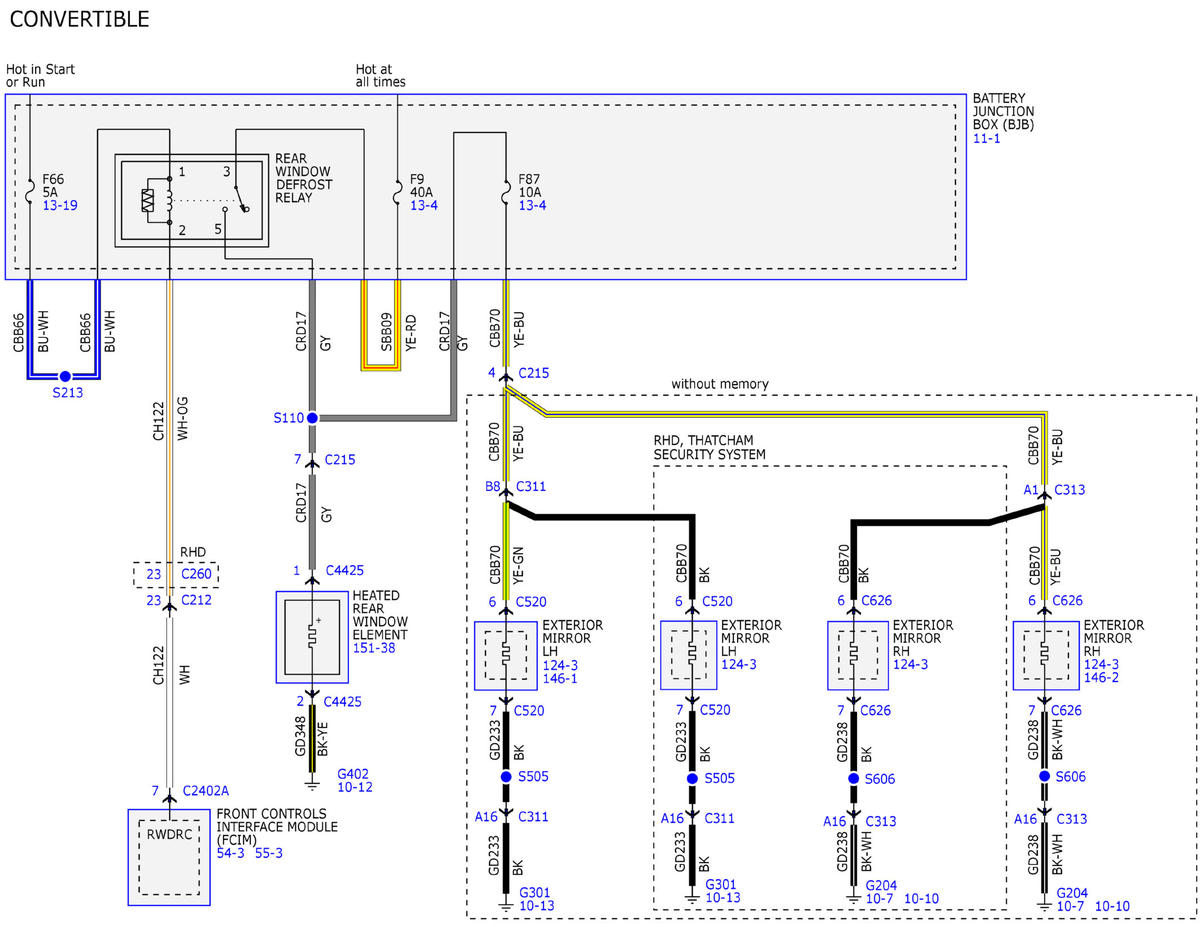Open ground G402 reference
Viewport: 1200px width, 927px height.
click(x=354, y=774)
